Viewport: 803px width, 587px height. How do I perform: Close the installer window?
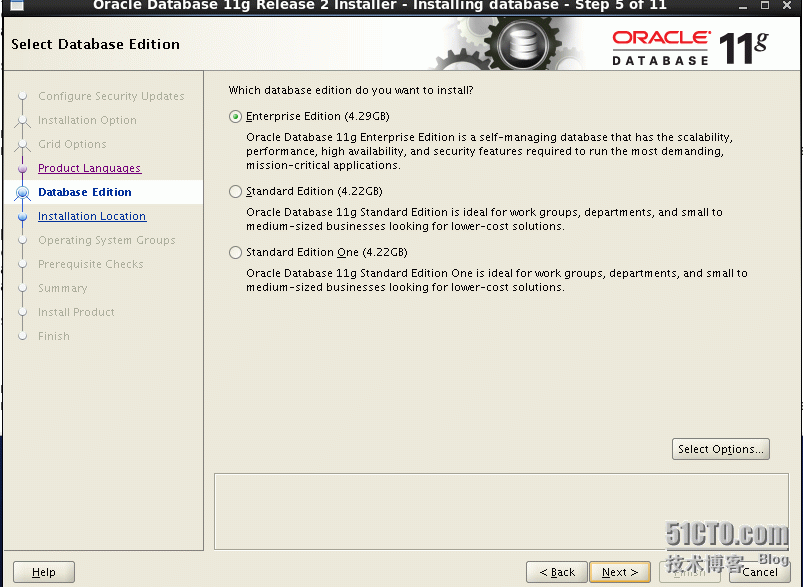coord(787,5)
